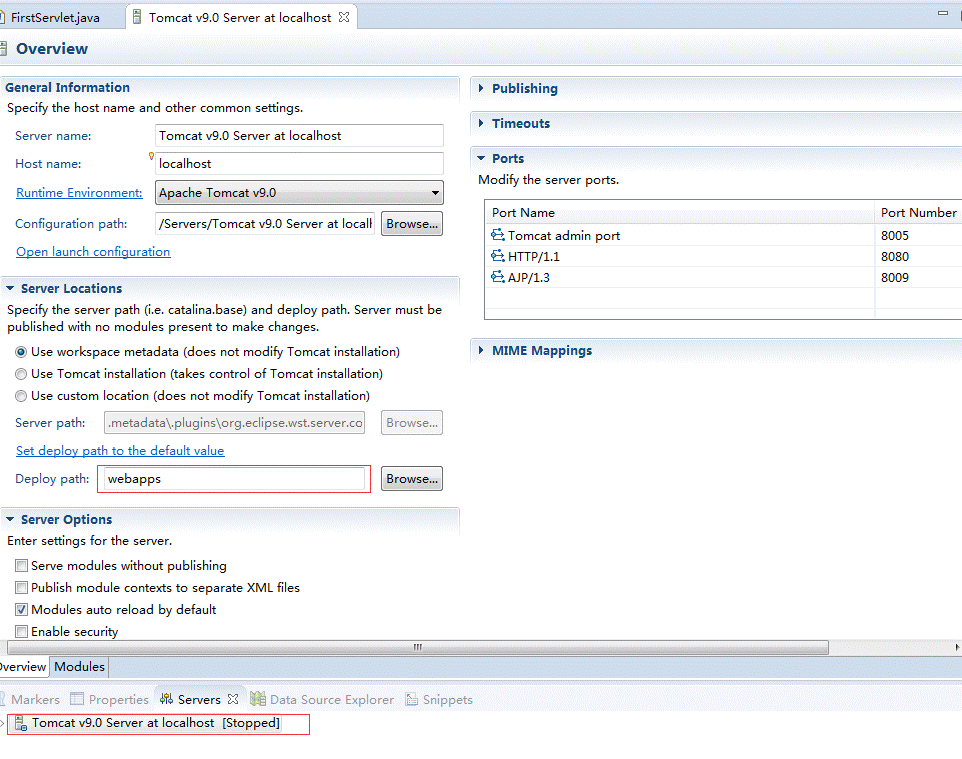Select the Tomcat v9.0 Server editor tab

coord(240,18)
